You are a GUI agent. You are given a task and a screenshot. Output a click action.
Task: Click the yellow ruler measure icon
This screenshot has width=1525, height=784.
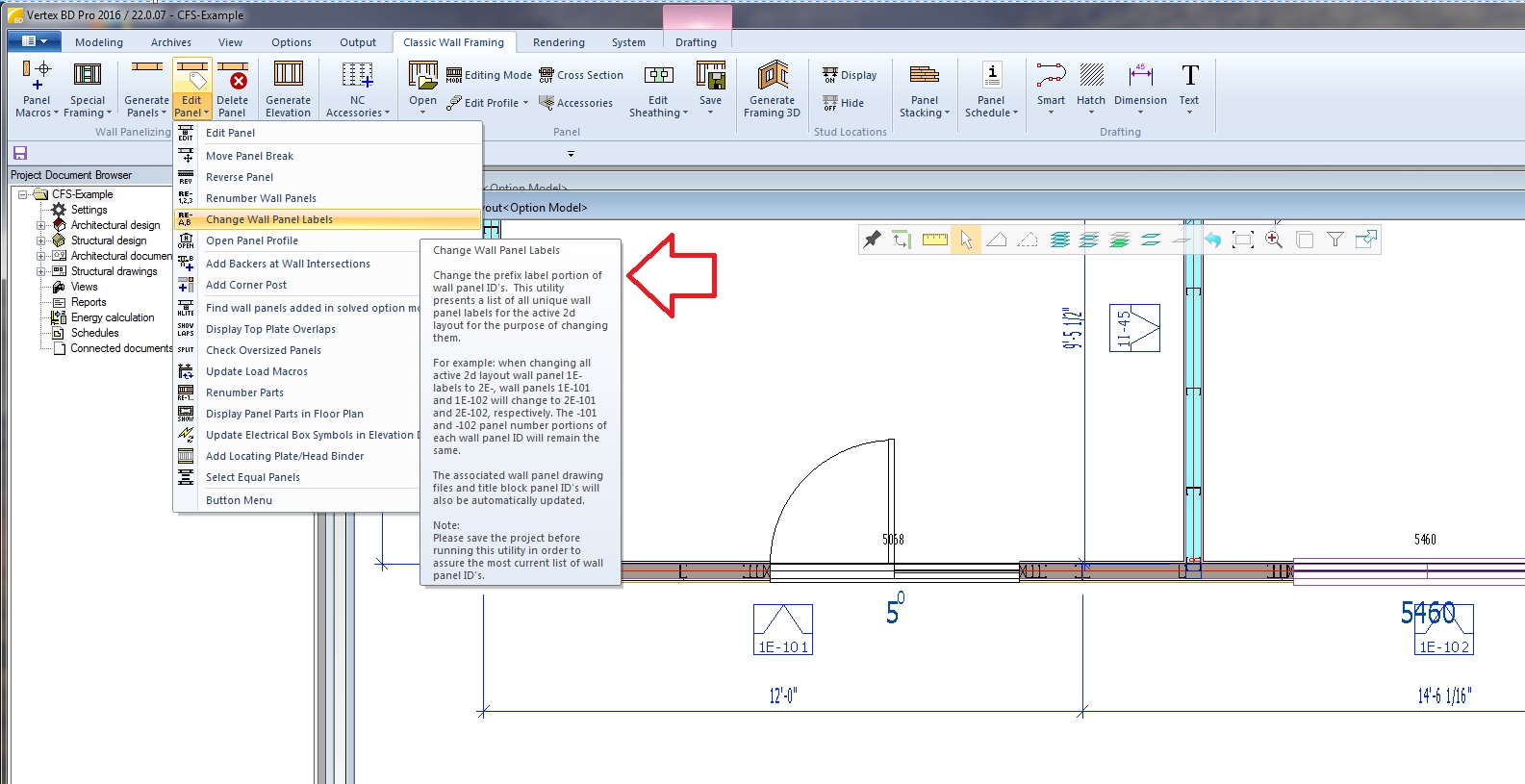click(x=934, y=240)
